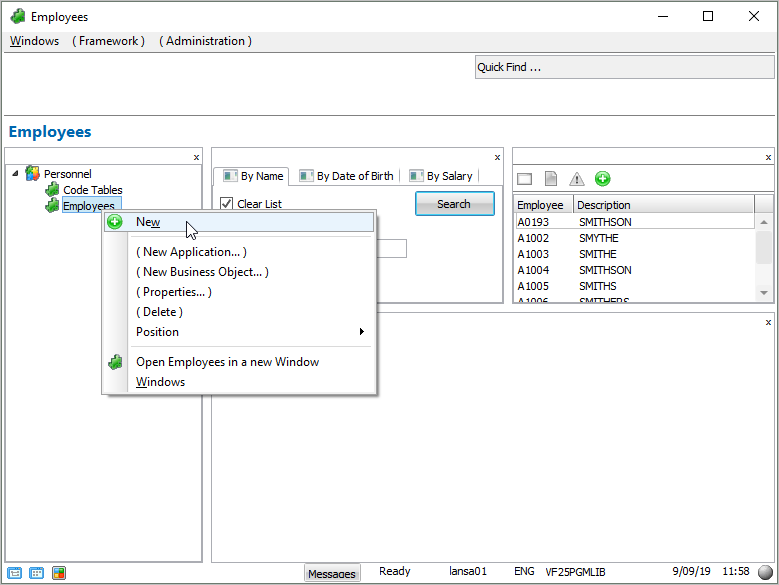The image size is (779, 585).
Task: Click the blank document icon in list toolbar
Action: 551,179
